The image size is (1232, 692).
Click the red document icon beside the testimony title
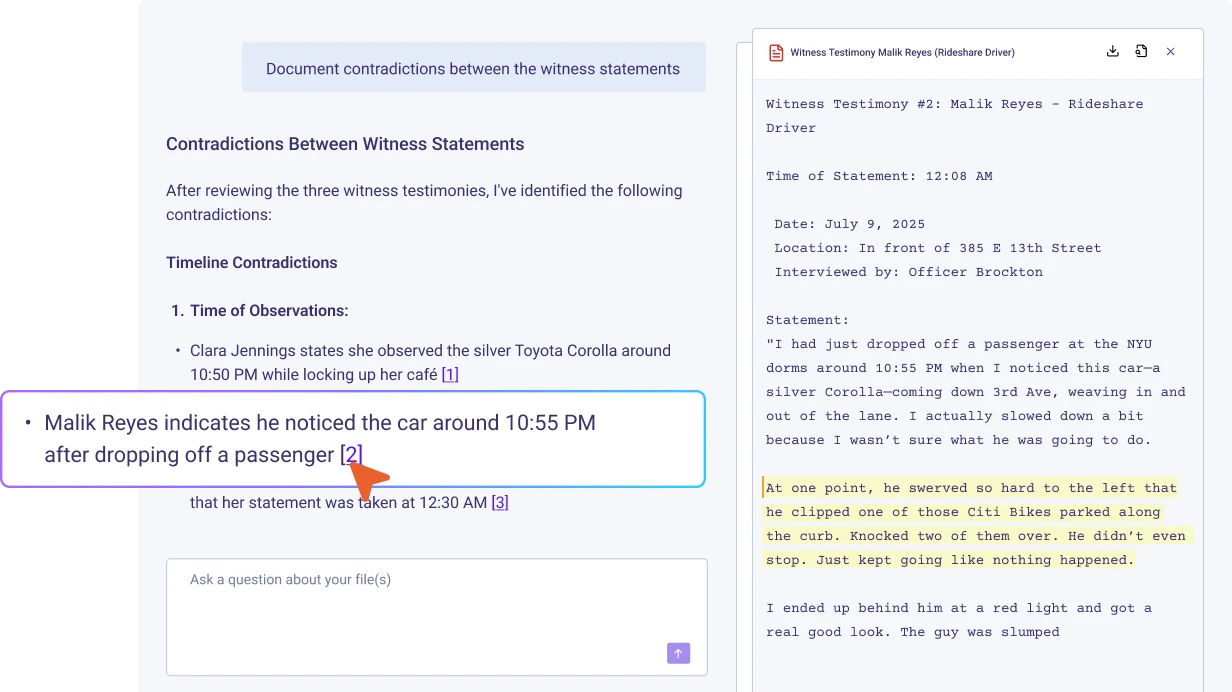[x=777, y=51]
